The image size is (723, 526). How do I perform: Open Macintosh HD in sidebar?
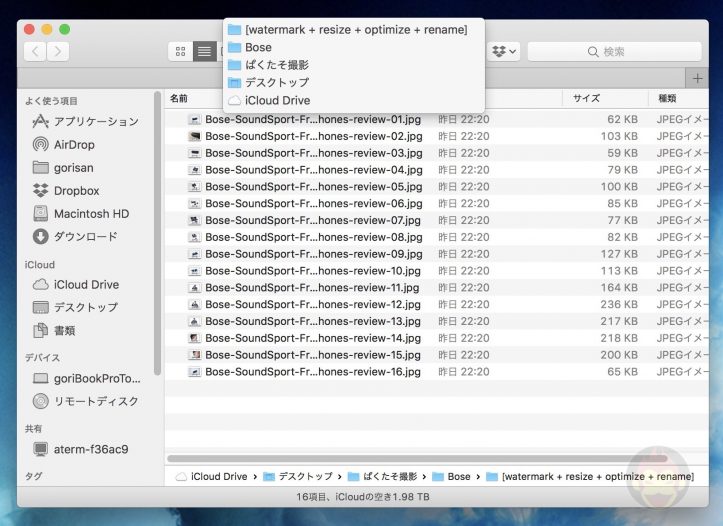81,213
